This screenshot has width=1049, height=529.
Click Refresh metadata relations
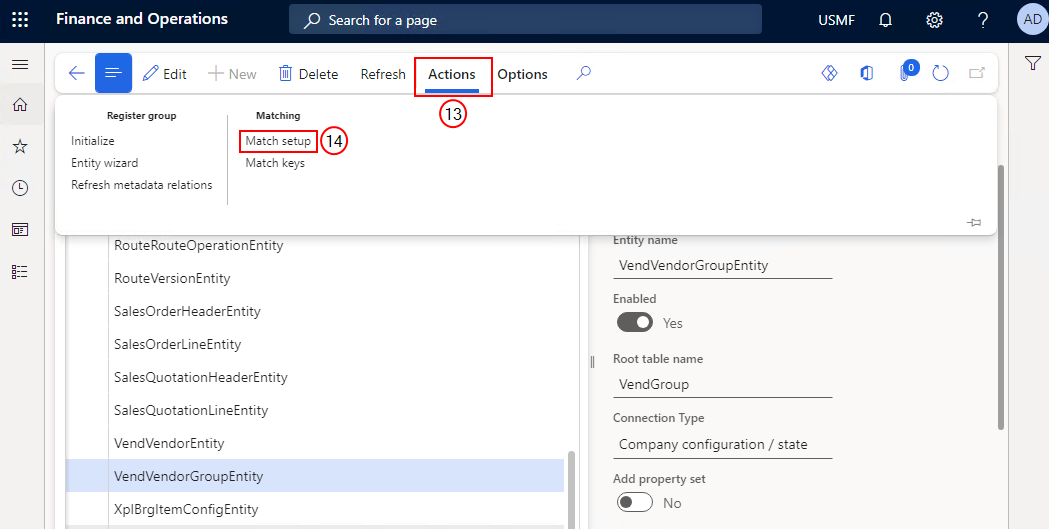tap(142, 185)
